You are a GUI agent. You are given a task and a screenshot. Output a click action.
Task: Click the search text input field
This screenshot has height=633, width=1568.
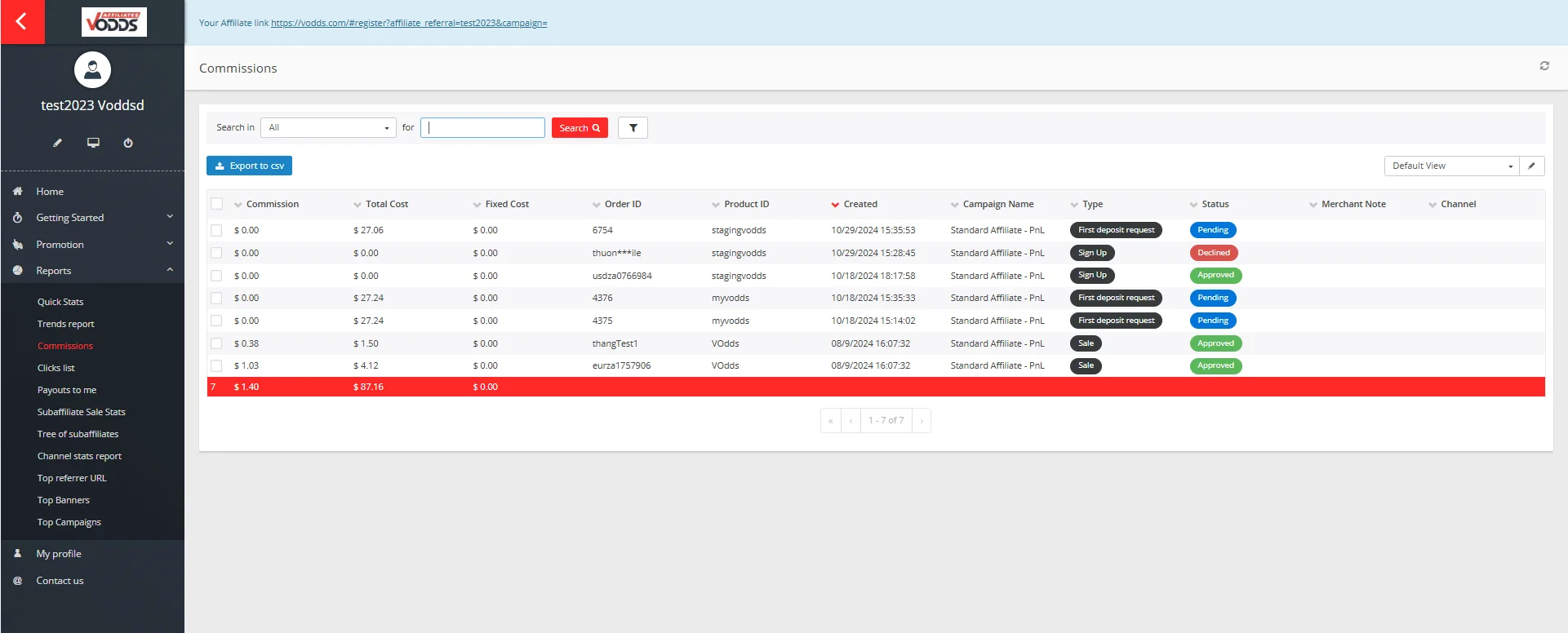[482, 128]
